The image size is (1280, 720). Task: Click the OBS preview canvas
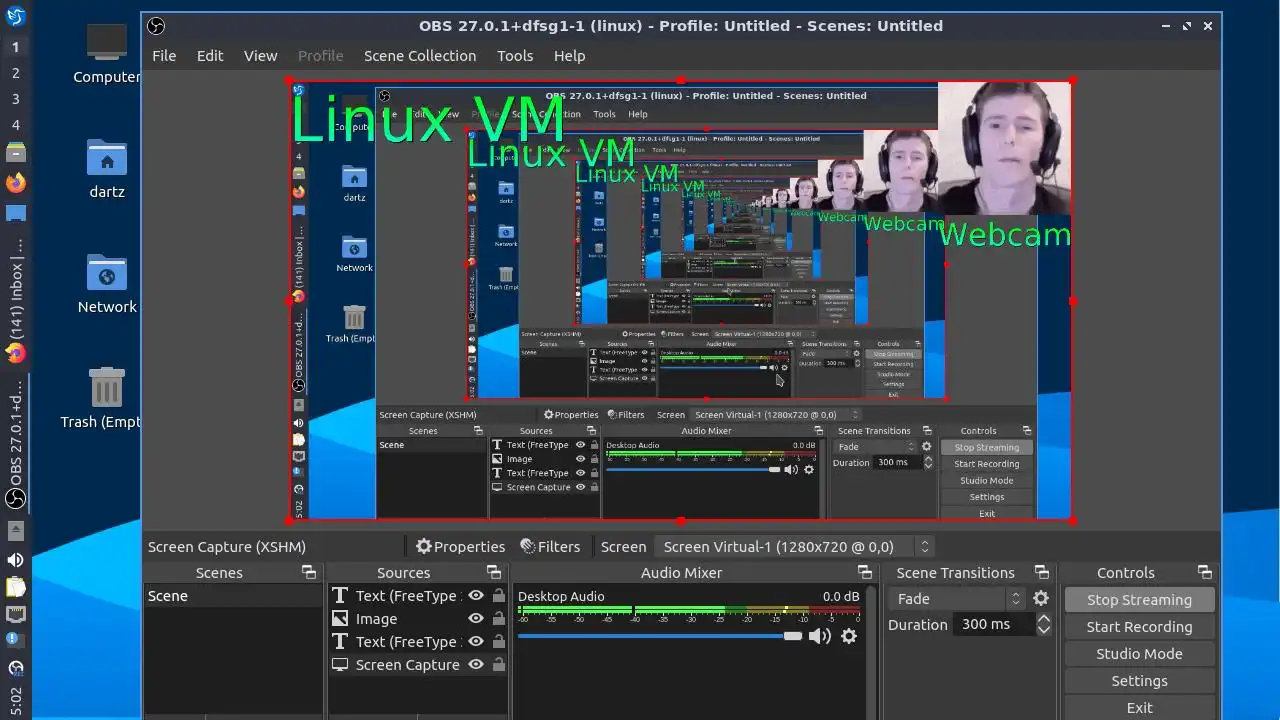click(x=680, y=300)
